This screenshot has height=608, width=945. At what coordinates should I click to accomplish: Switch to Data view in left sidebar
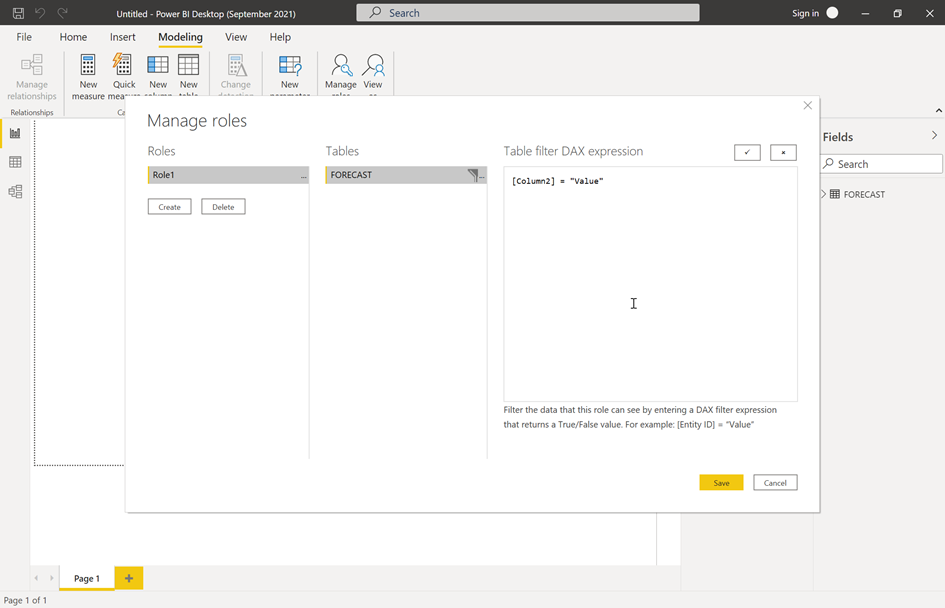point(14,162)
